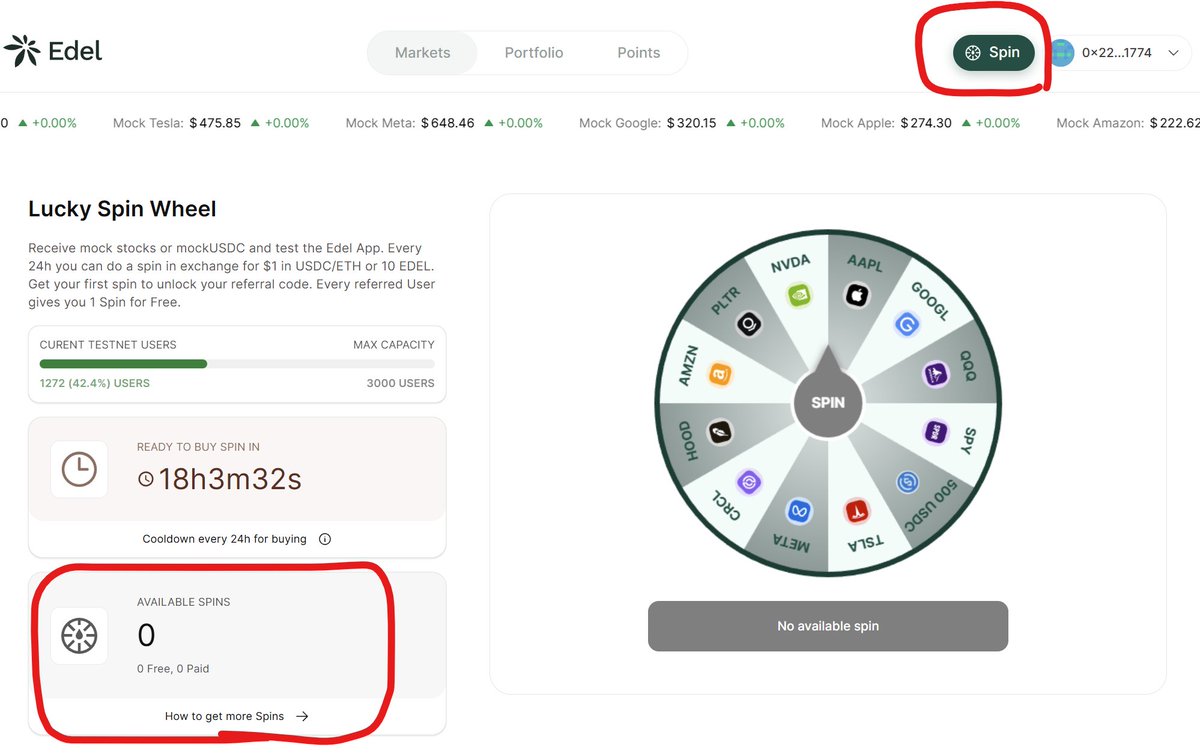Open the Points tab
Viewport: 1200px width, 753px height.
[x=639, y=53]
